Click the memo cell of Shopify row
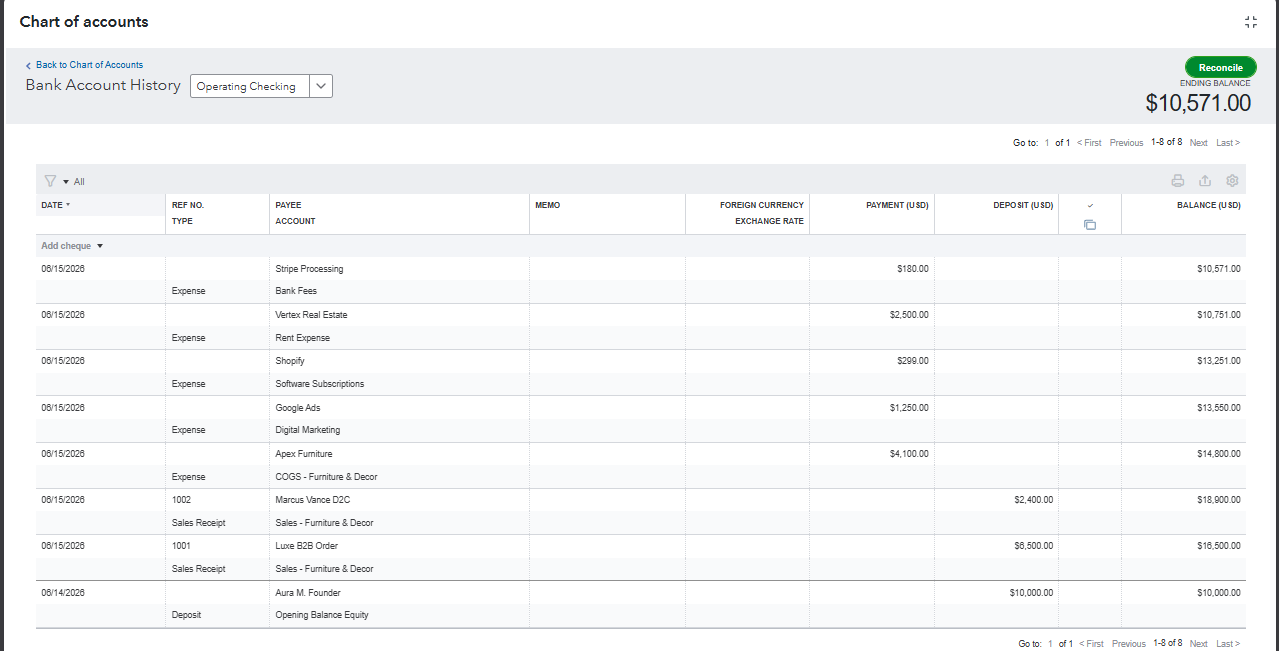The width and height of the screenshot is (1279, 651). coord(607,361)
